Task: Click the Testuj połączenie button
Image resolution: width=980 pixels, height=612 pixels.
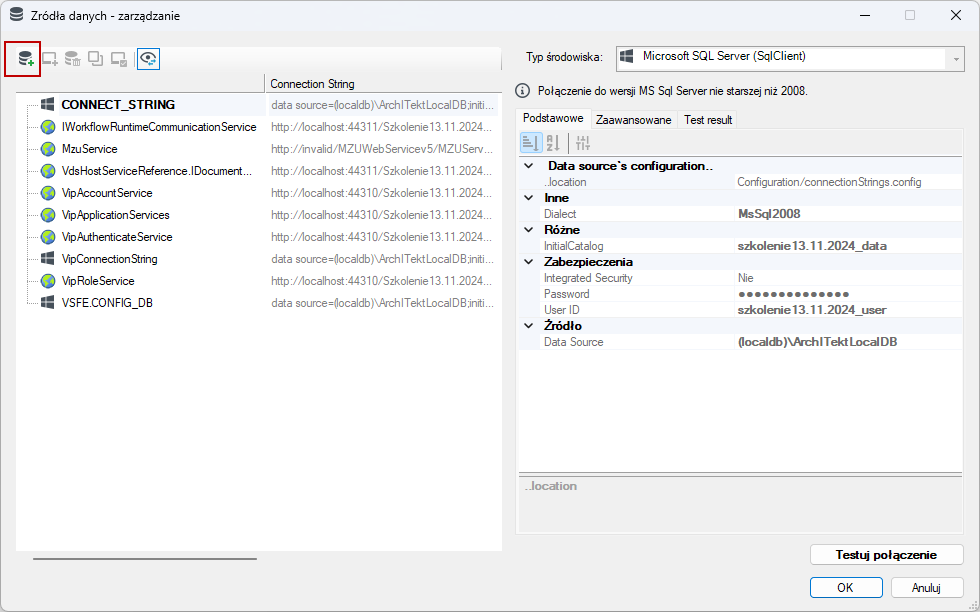Action: 886,554
